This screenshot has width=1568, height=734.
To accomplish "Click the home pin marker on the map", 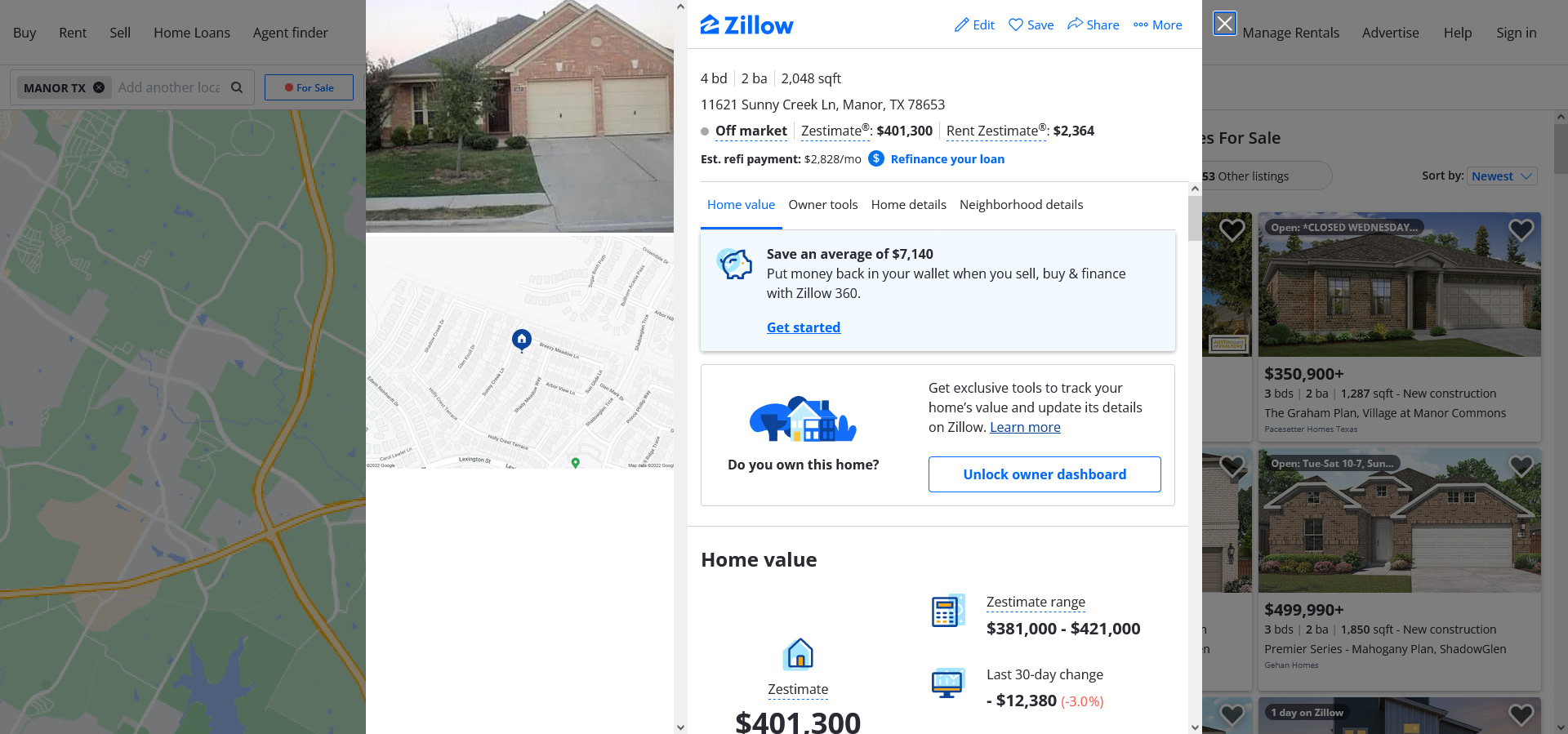I will coord(522,340).
